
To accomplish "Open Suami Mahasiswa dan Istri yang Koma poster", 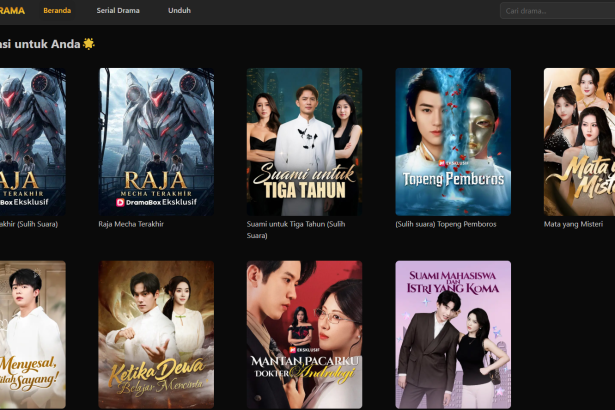I will click(453, 335).
